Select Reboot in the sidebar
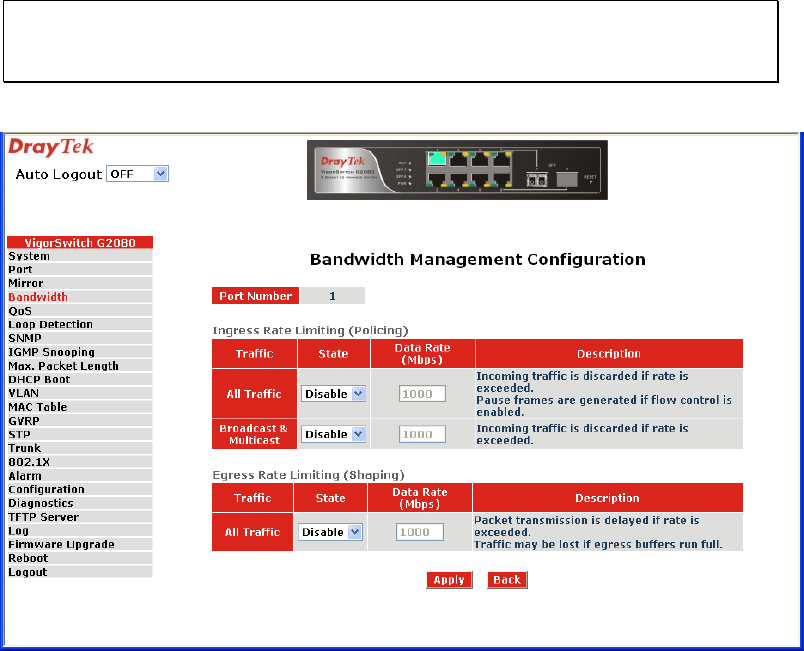This screenshot has width=804, height=651. click(79, 558)
